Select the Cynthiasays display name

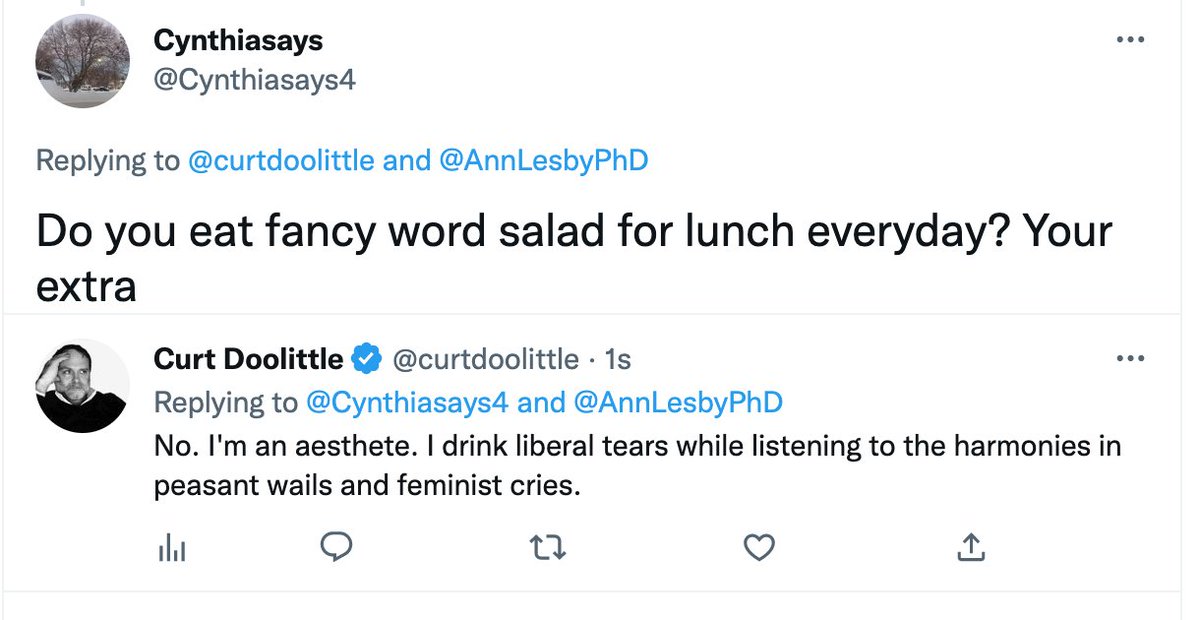[x=236, y=40]
